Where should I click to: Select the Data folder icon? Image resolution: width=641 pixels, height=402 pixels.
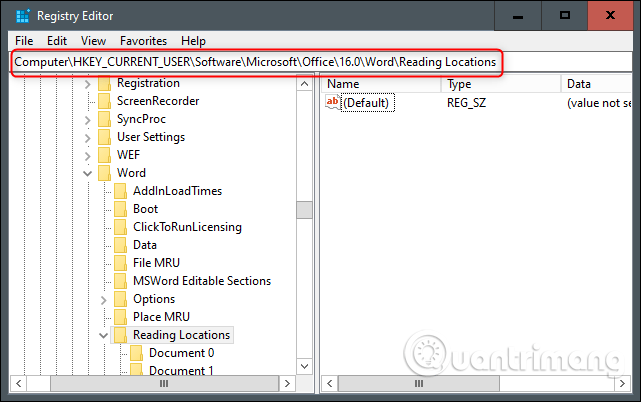click(121, 245)
